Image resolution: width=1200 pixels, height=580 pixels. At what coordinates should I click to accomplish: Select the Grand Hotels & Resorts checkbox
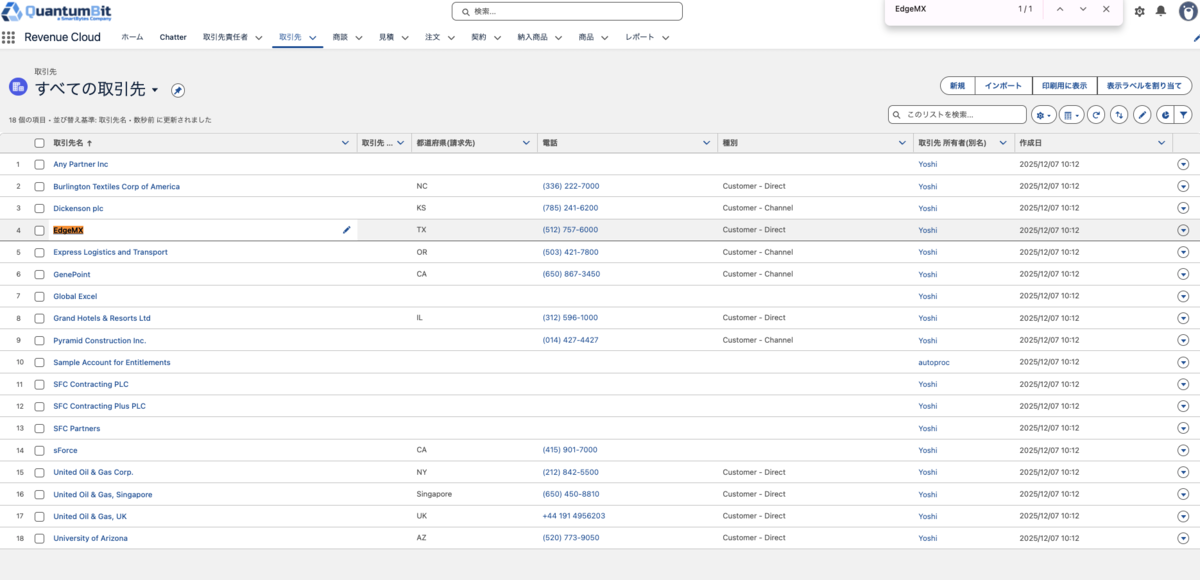coord(40,318)
